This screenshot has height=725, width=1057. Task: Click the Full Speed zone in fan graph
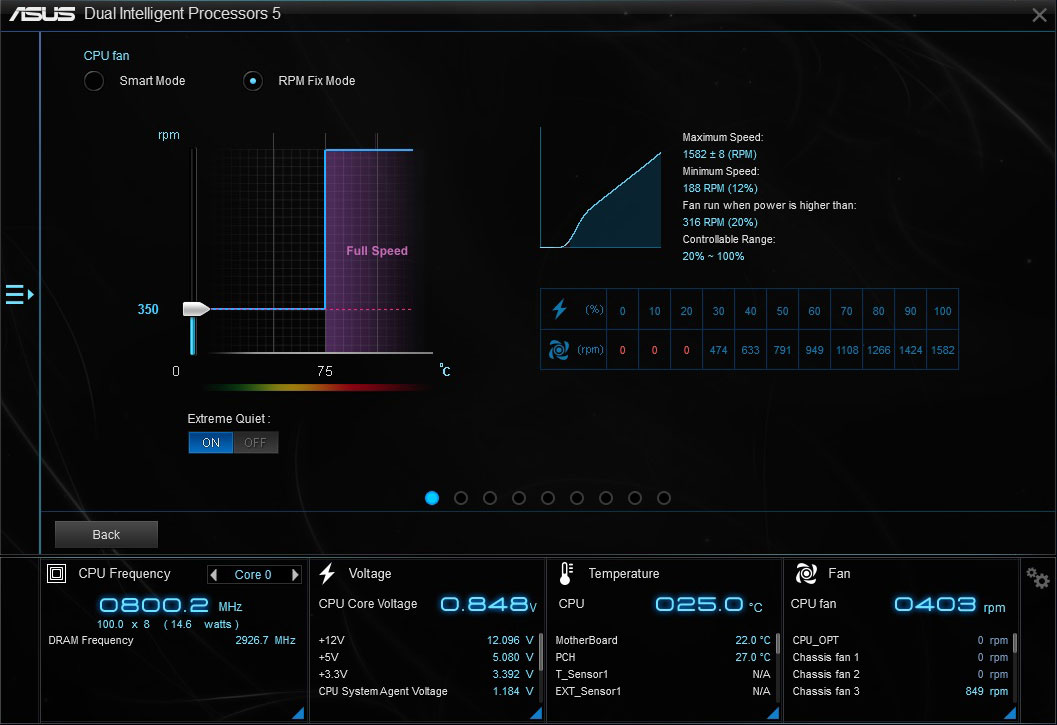click(369, 251)
